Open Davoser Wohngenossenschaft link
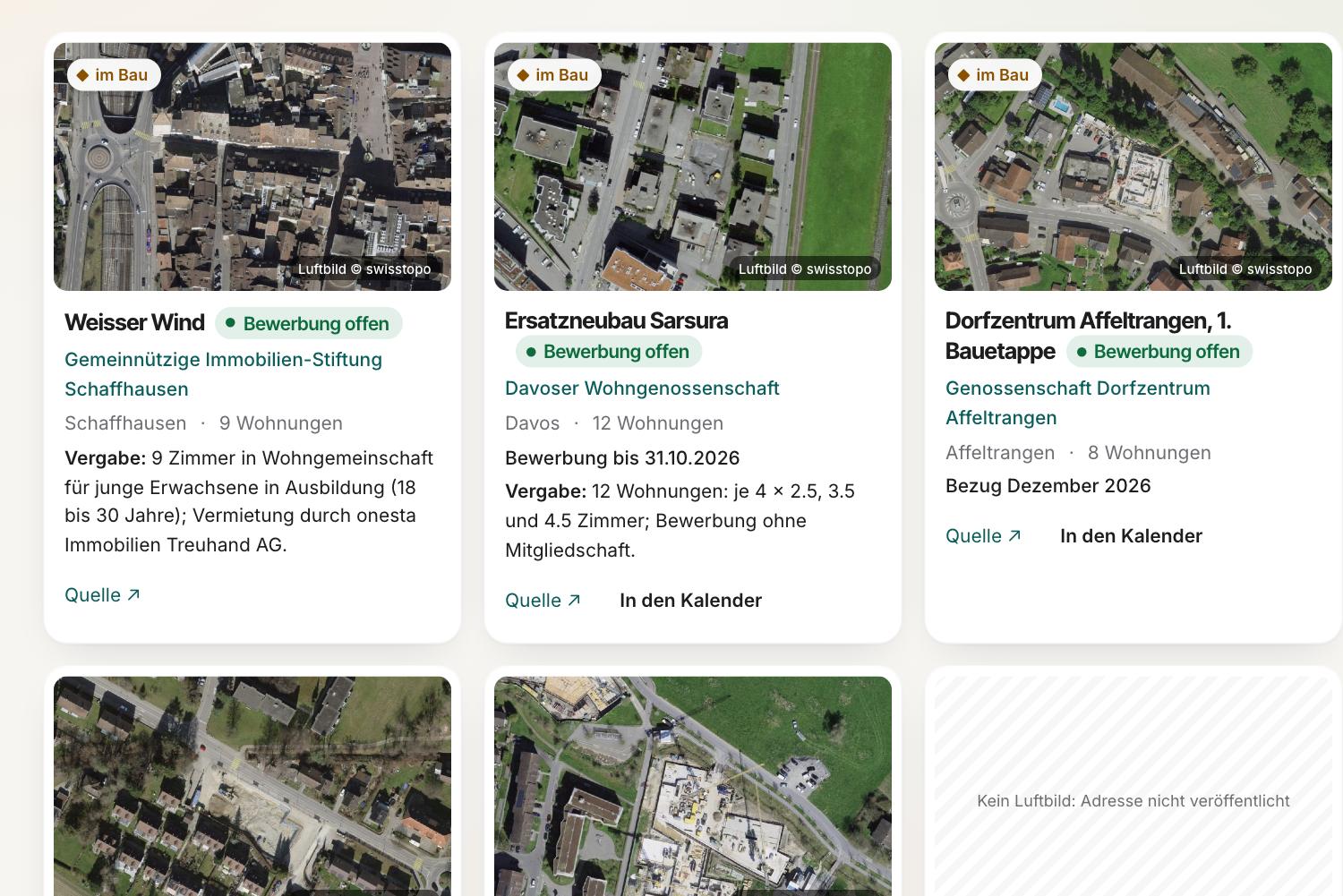The width and height of the screenshot is (1343, 896). click(x=642, y=388)
